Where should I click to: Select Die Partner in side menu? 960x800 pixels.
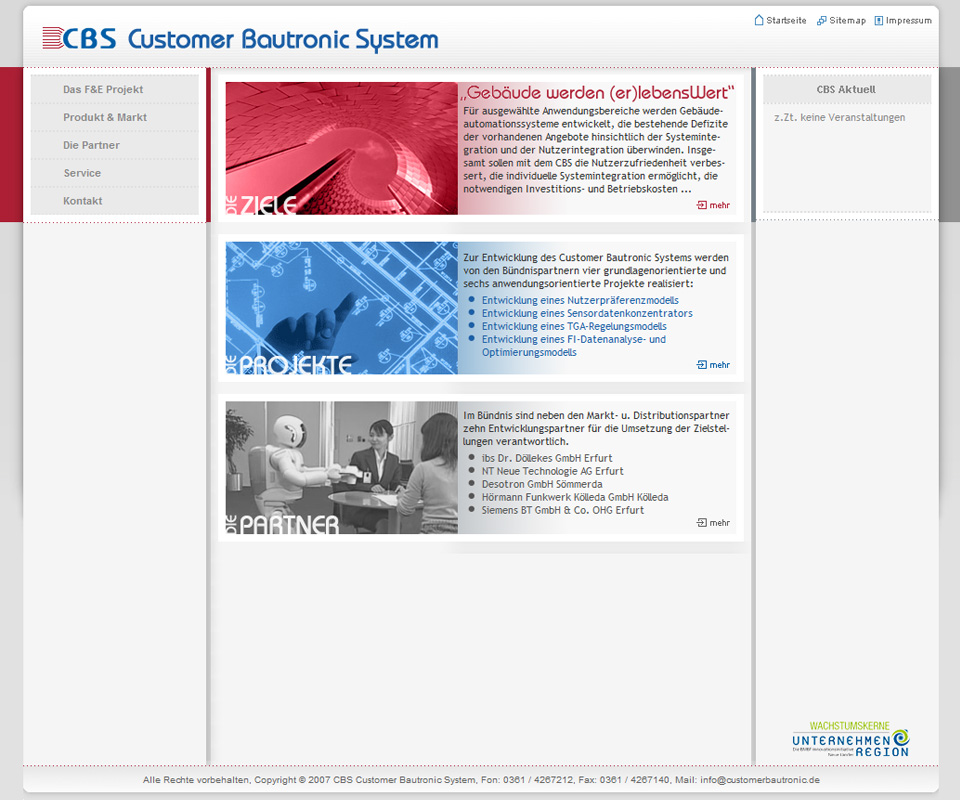point(114,145)
